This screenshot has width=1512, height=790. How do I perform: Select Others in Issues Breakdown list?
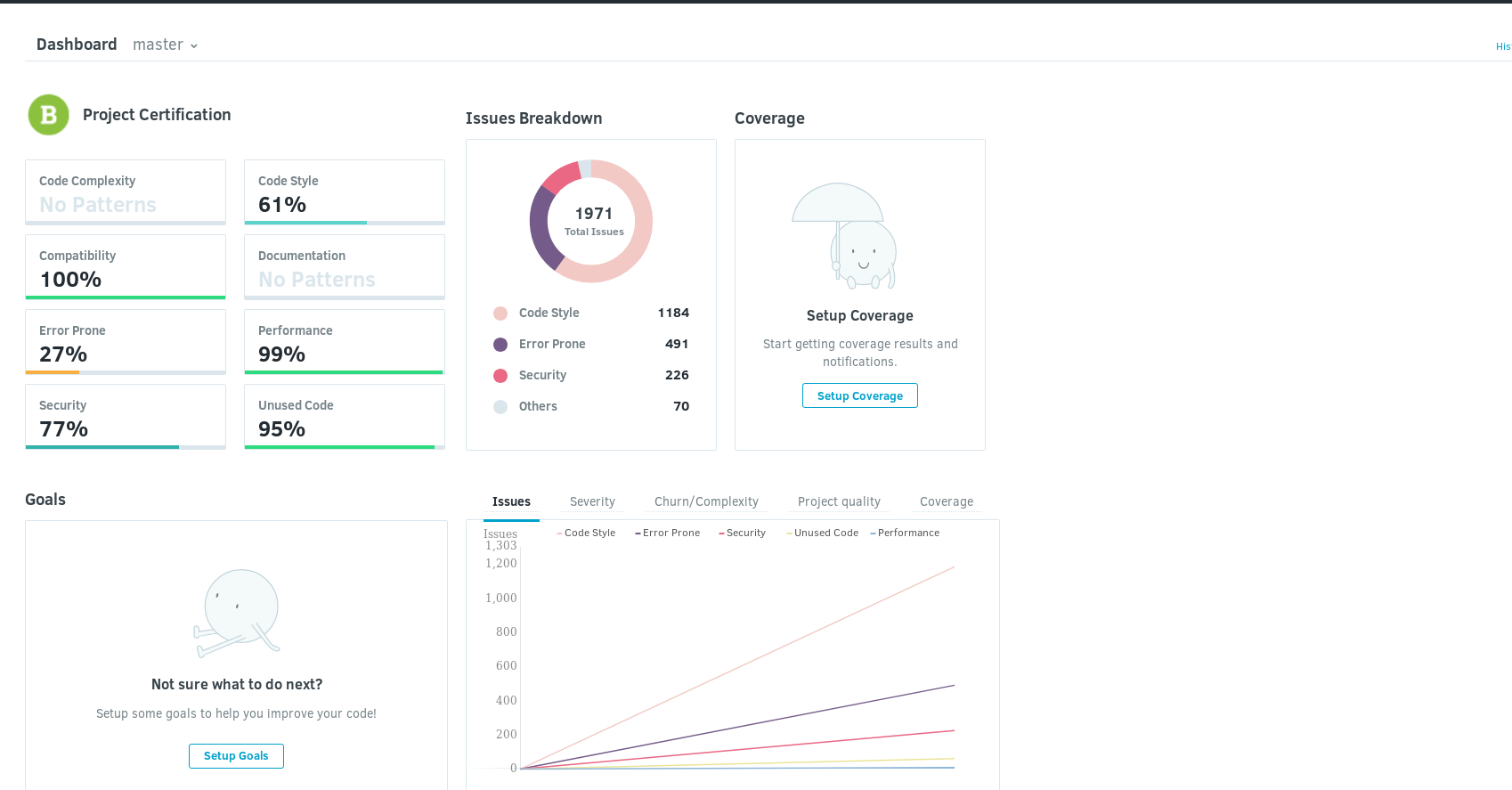(x=538, y=406)
